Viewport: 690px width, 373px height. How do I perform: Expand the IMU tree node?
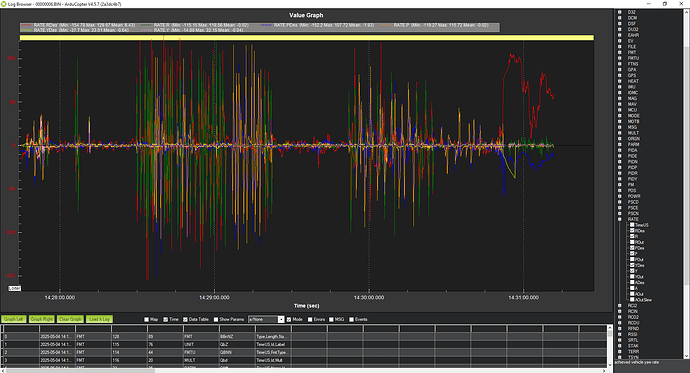[x=620, y=87]
